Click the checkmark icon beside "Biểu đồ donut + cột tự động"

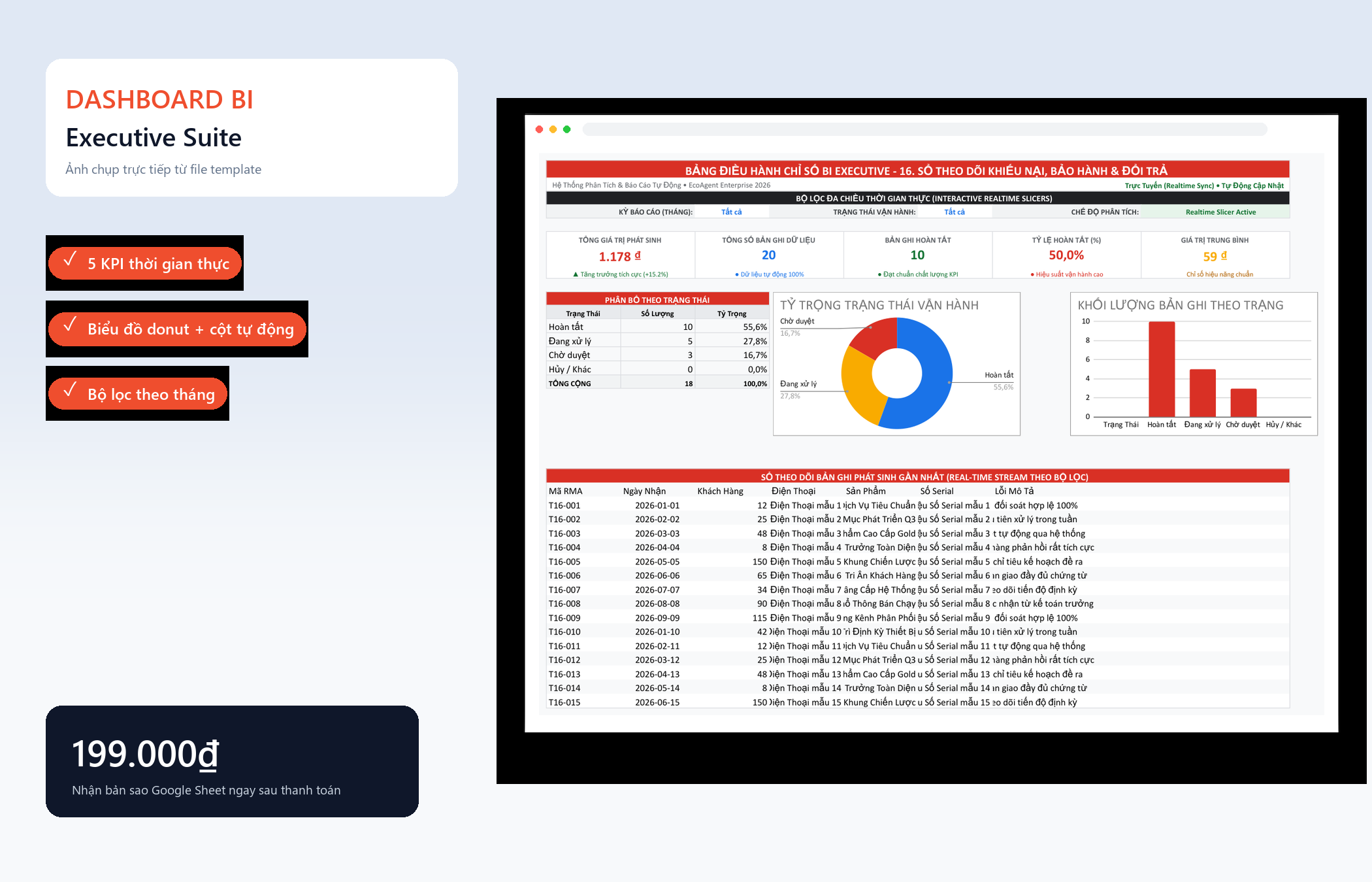pyautogui.click(x=70, y=324)
